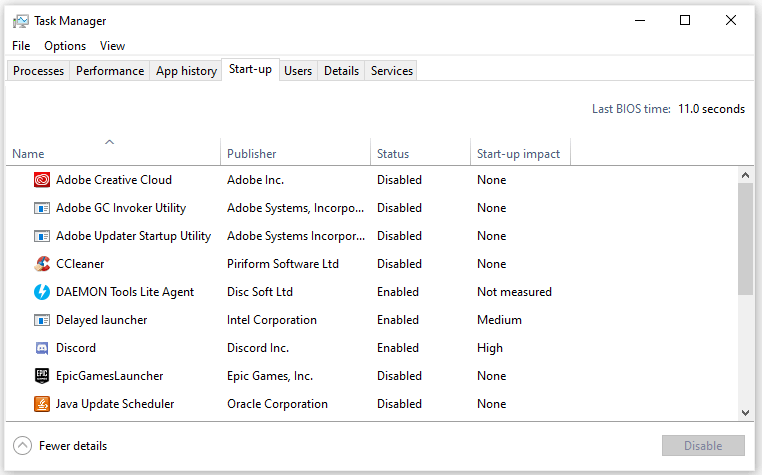Click the DAEMON Tools Lite Agent icon
762x475 pixels.
coord(42,292)
